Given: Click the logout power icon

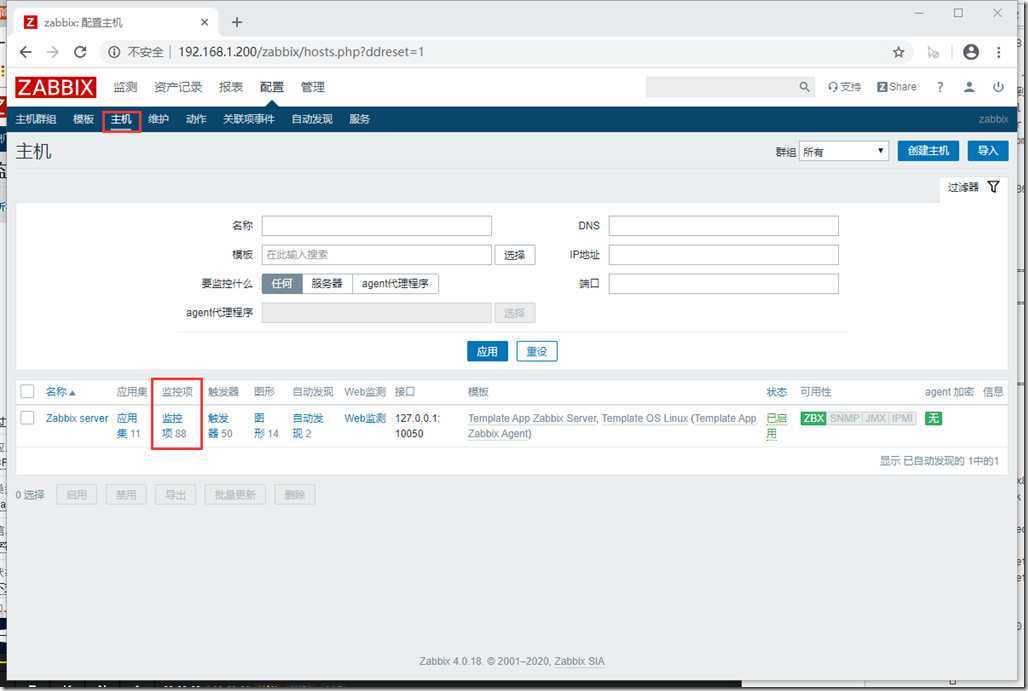Looking at the screenshot, I should pos(998,87).
